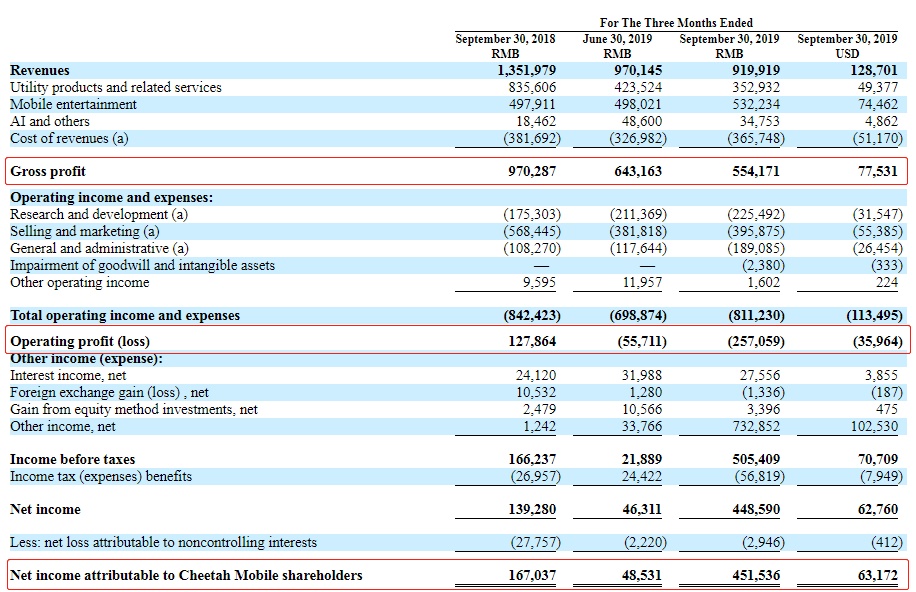Viewport: 916px width, 592px height.
Task: Select the 'AI and others' label
Action: click(x=50, y=122)
